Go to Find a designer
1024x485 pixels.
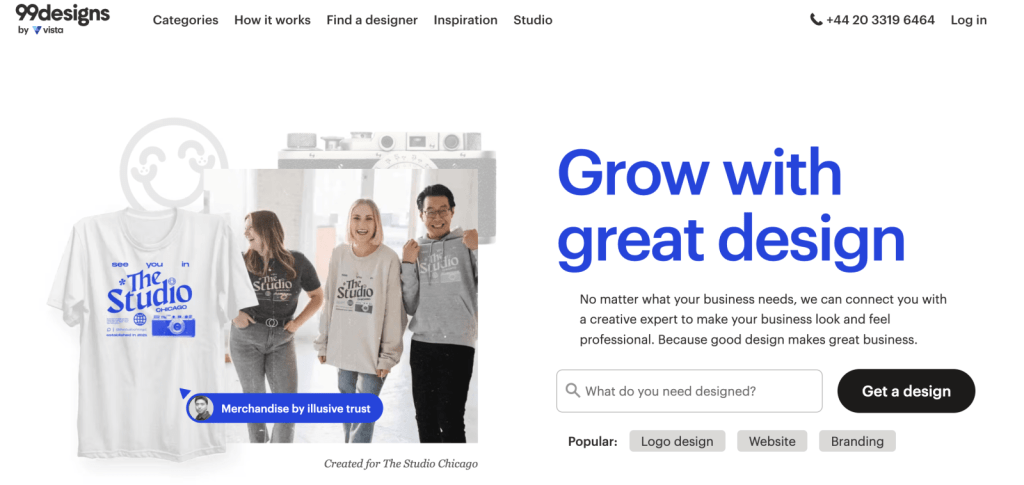point(372,20)
